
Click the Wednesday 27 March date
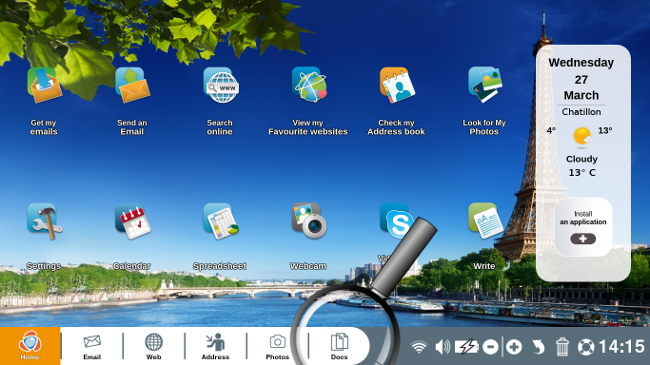(x=581, y=79)
